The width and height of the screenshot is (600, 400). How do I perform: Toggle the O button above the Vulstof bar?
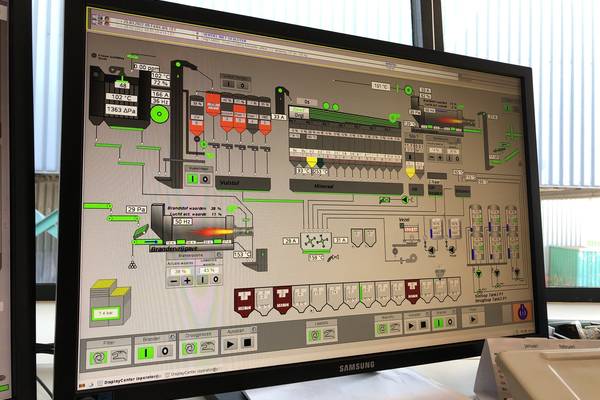205,178
